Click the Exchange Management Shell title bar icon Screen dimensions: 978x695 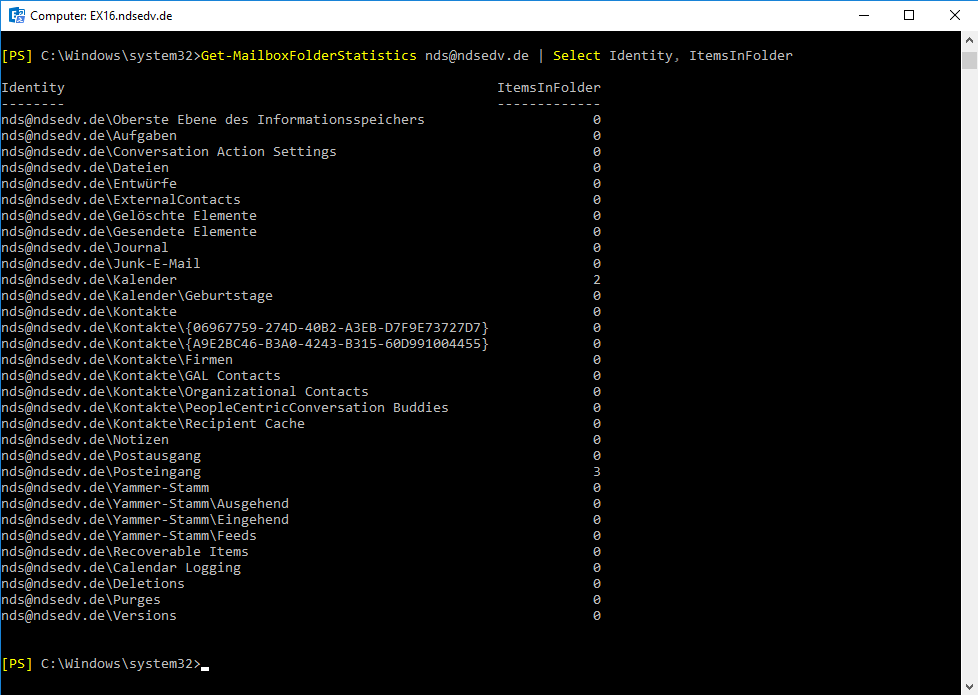click(x=16, y=15)
